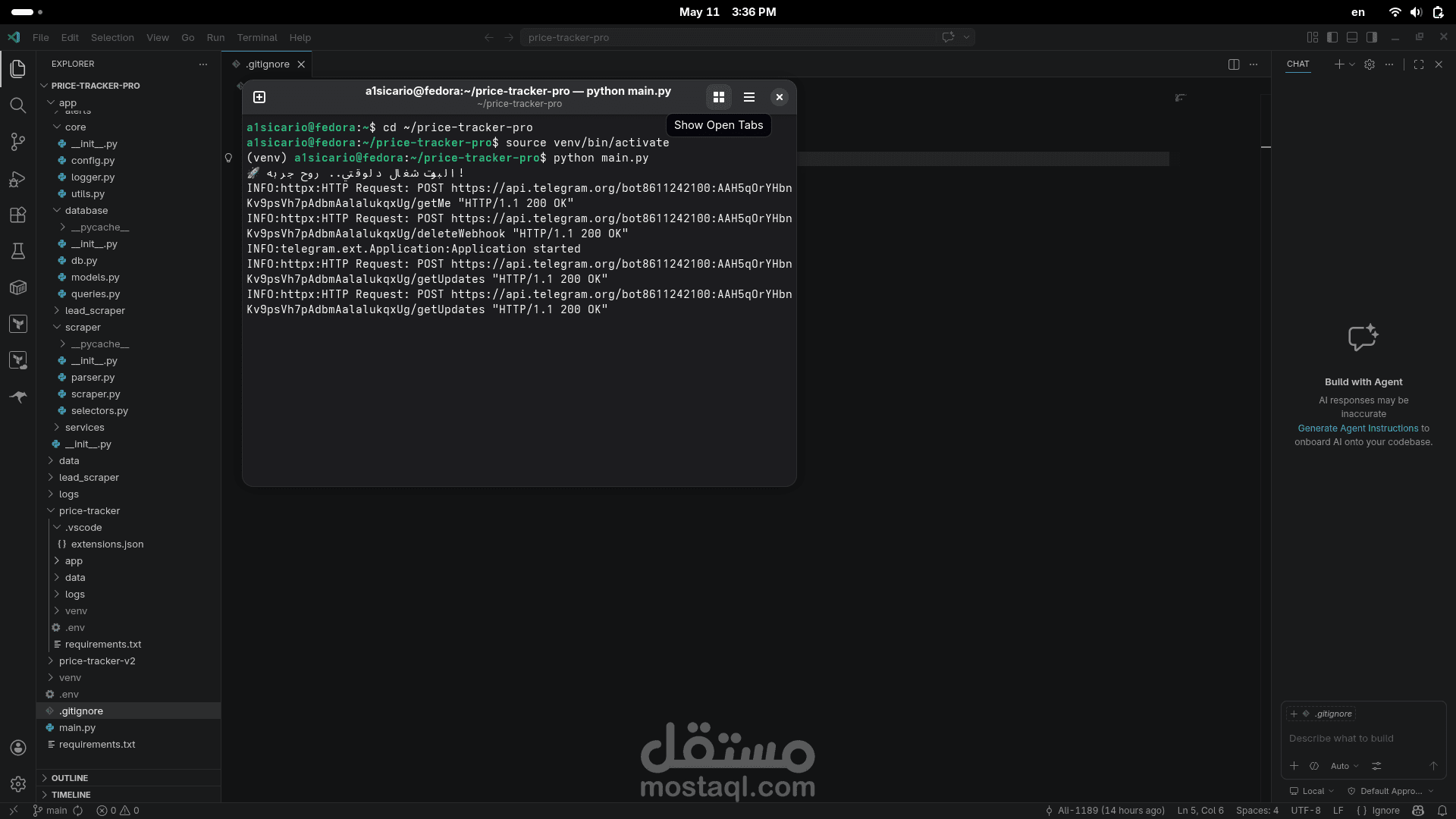Open the Search view in activity bar

tap(18, 105)
